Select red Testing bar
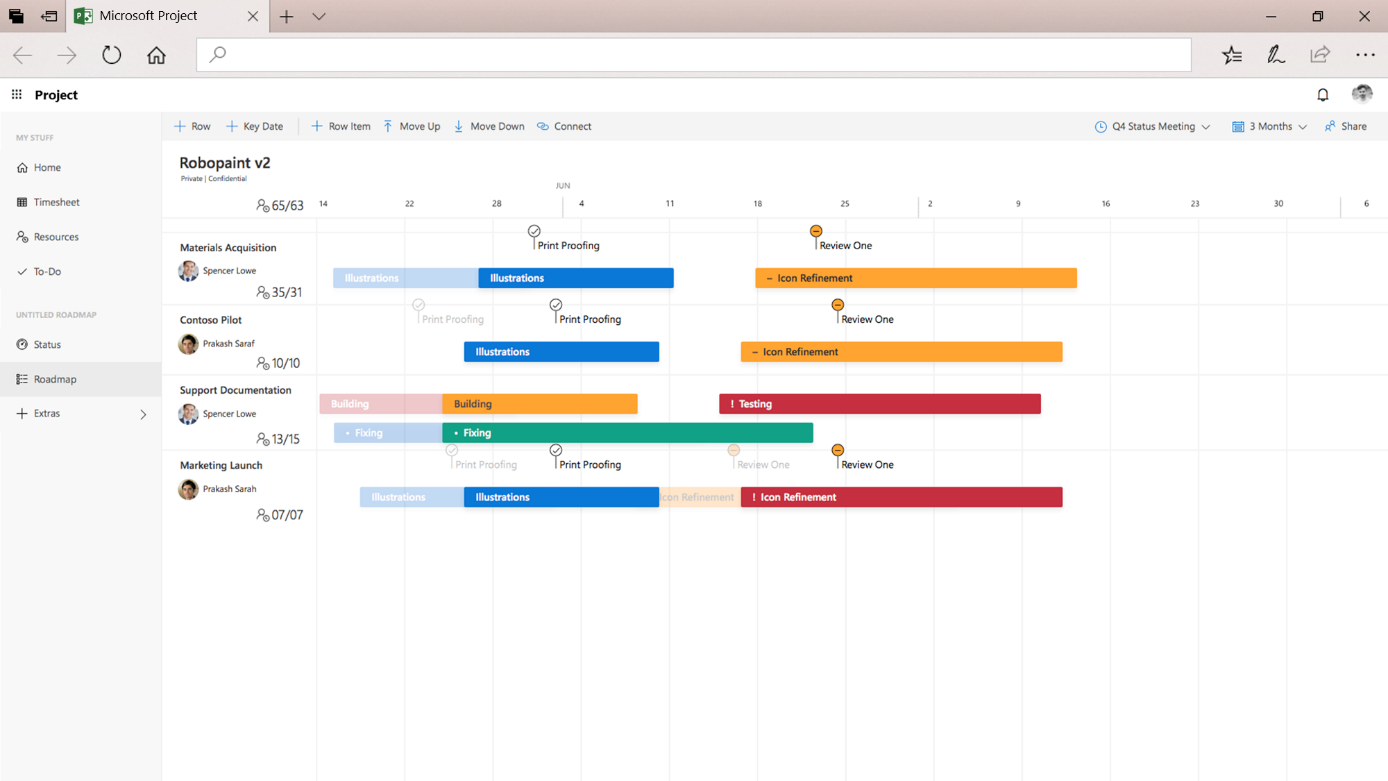Image resolution: width=1388 pixels, height=781 pixels. point(880,404)
